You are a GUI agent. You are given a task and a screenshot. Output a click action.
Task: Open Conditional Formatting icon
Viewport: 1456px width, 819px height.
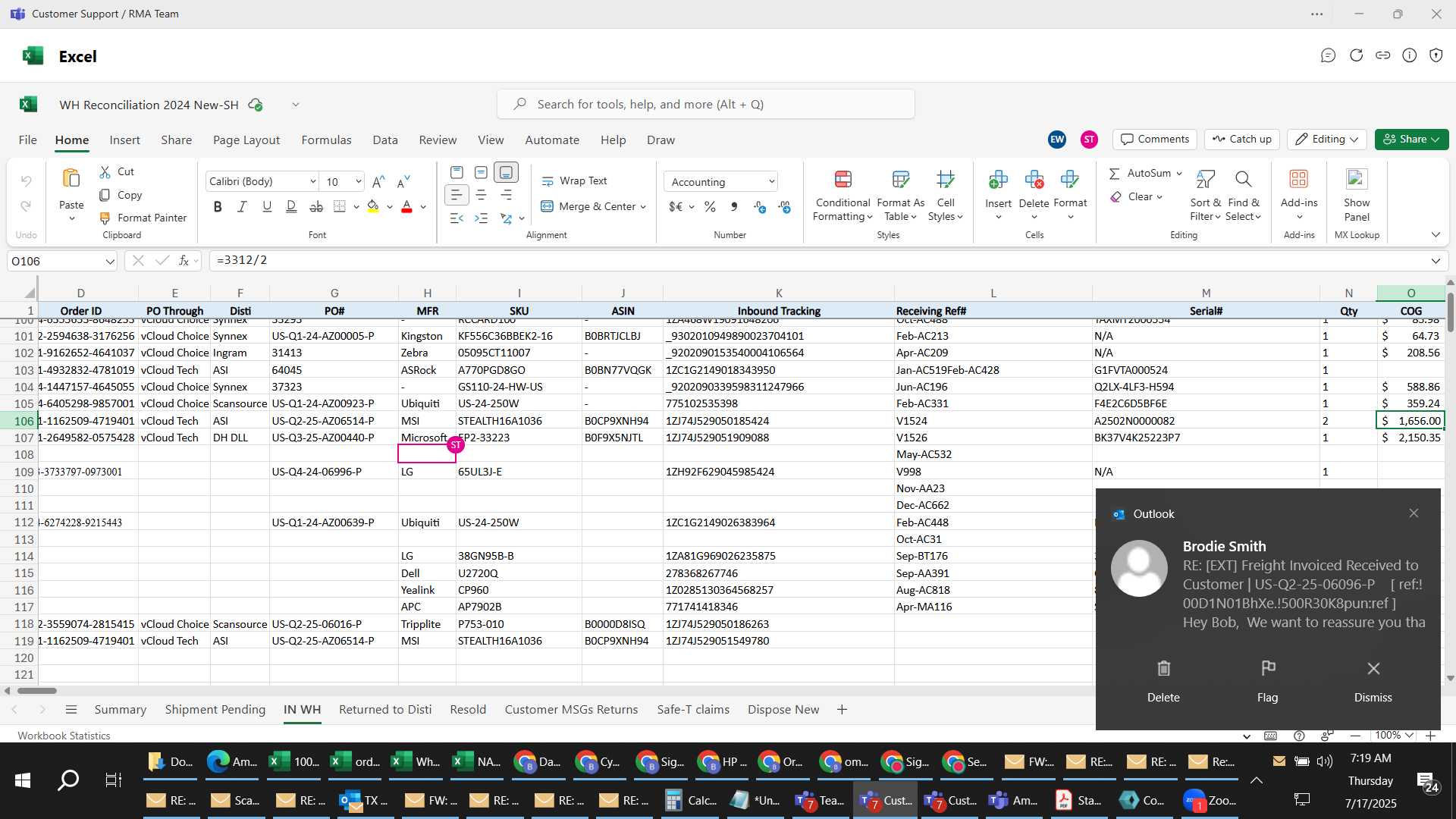843,180
